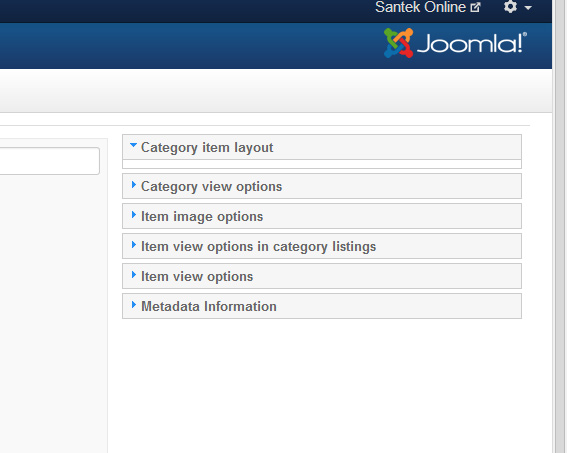This screenshot has width=567, height=453.
Task: Click the external link icon next to Santek Online
Action: 475,7
